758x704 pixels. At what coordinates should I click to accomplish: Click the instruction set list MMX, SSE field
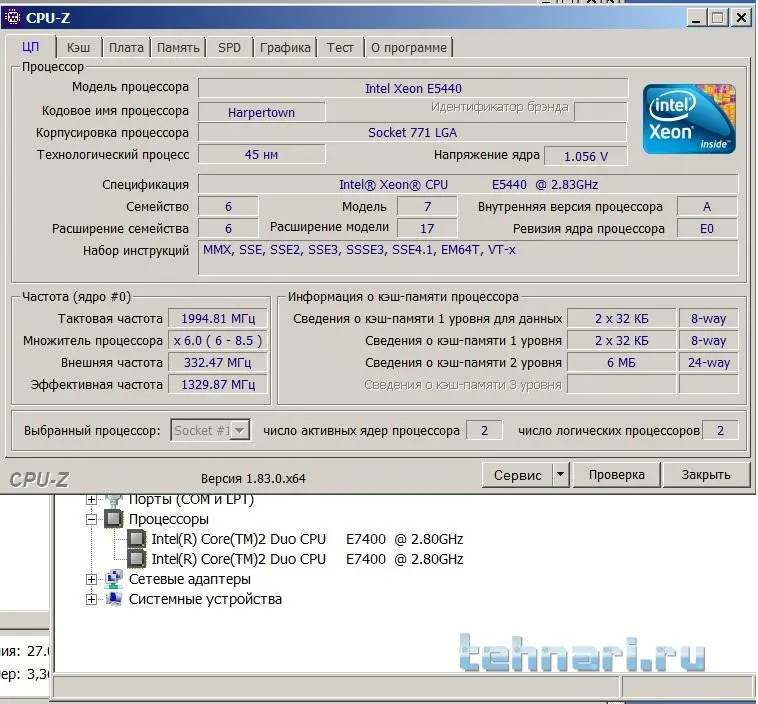[468, 258]
